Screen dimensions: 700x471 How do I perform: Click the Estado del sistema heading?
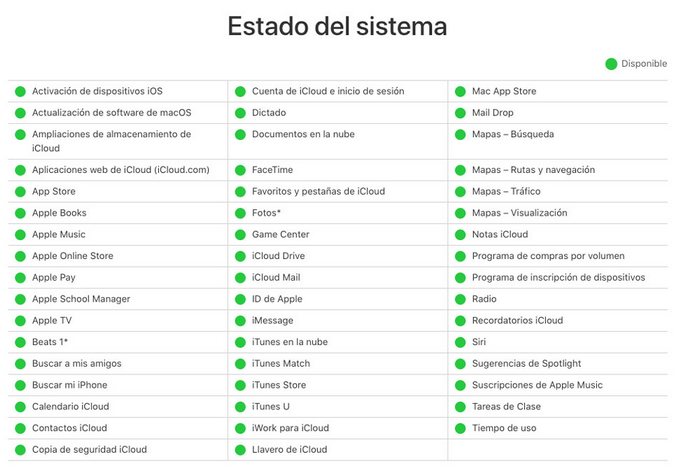(338, 26)
